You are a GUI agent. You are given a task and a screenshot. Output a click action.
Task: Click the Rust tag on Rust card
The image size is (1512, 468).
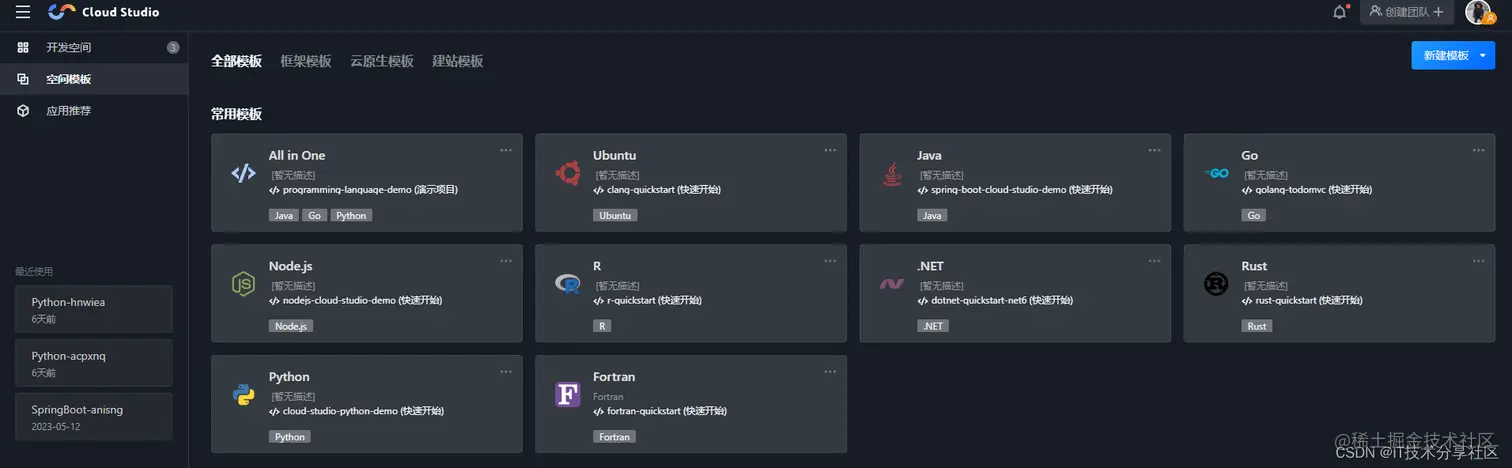point(1257,326)
